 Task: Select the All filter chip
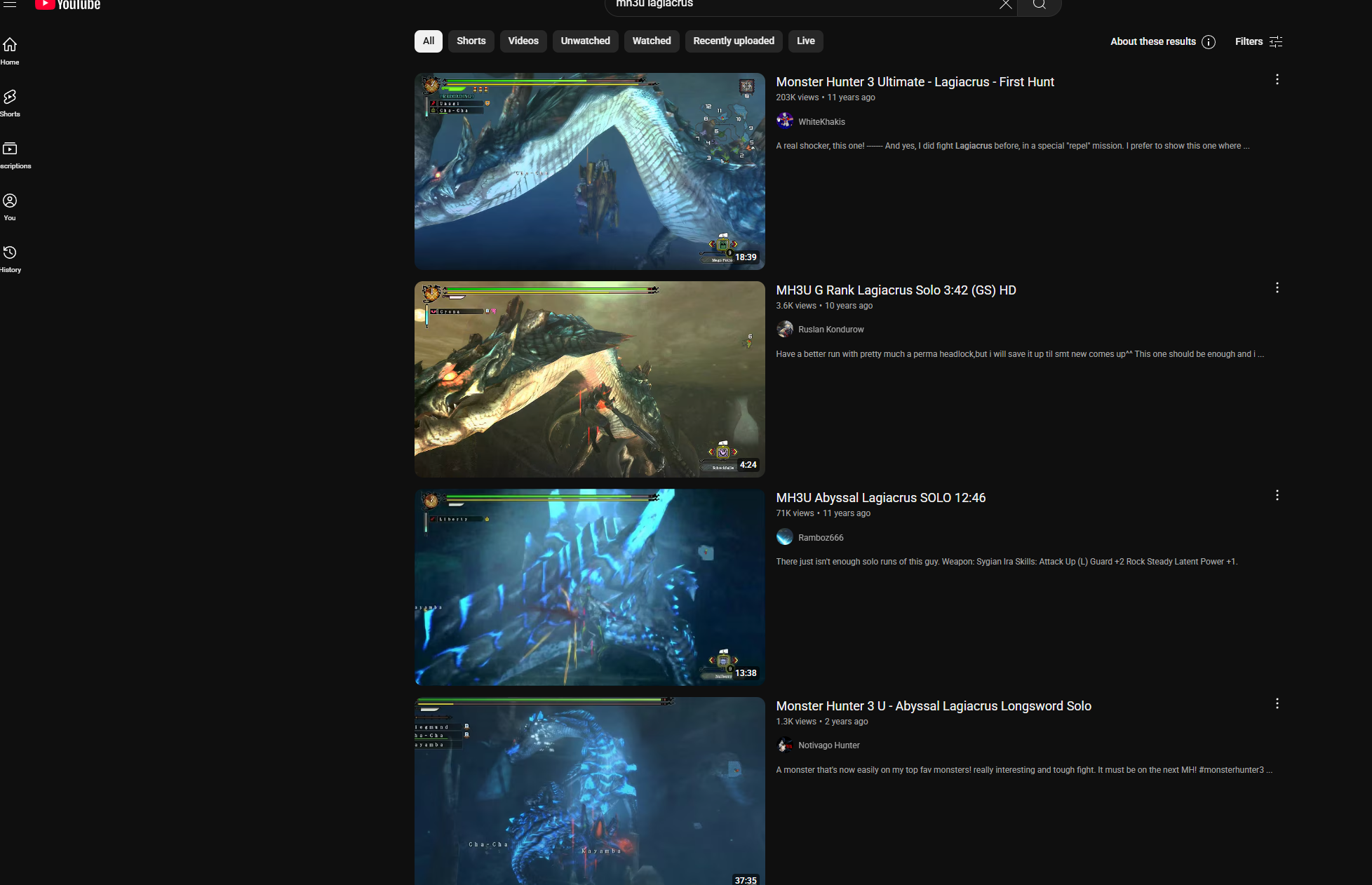(429, 41)
